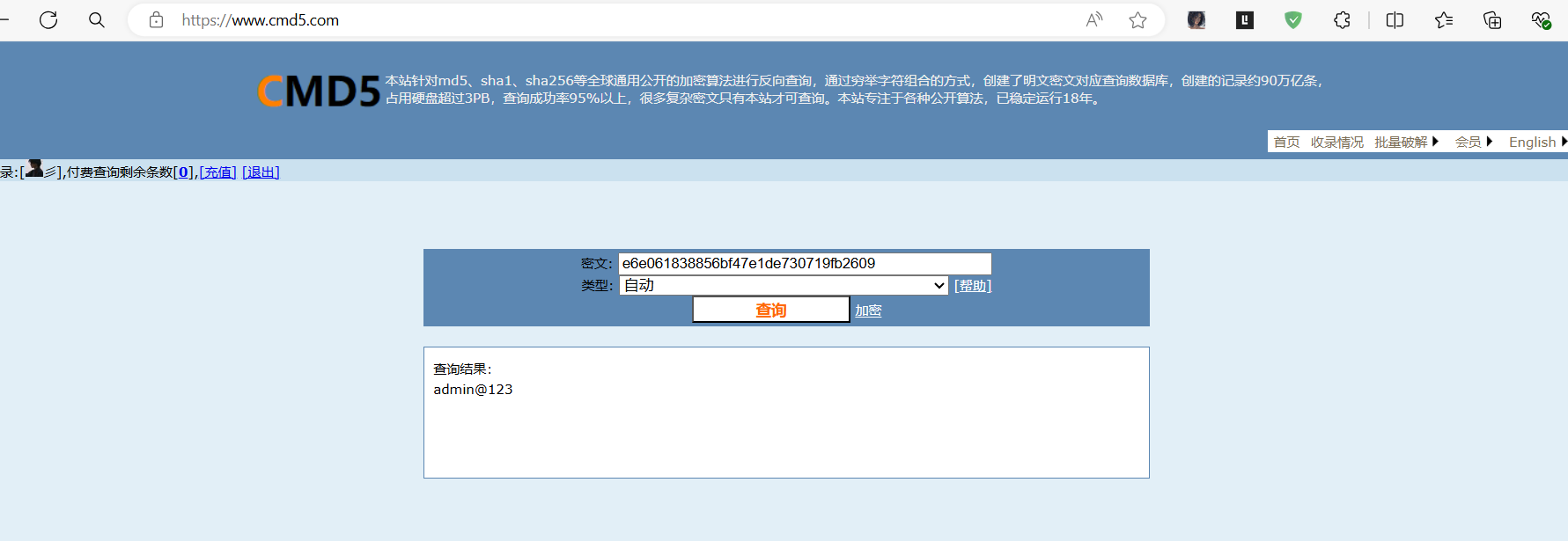The height and width of the screenshot is (541, 1568).
Task: Open the Extensions puzzle piece icon
Action: coord(1342,19)
